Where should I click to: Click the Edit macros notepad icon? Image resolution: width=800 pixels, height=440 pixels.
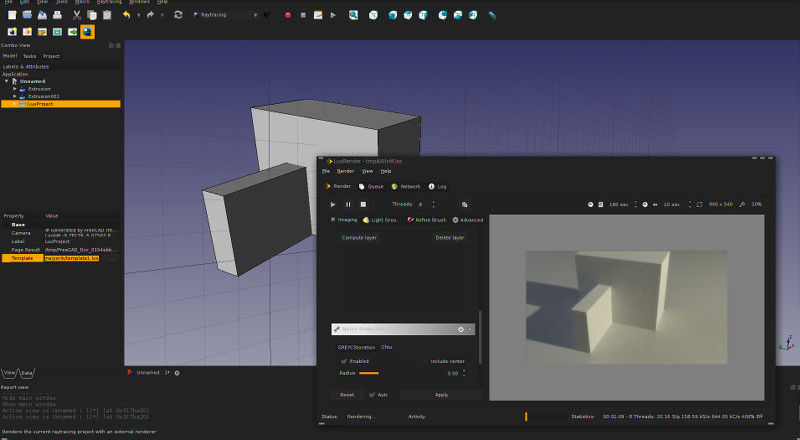[x=318, y=15]
